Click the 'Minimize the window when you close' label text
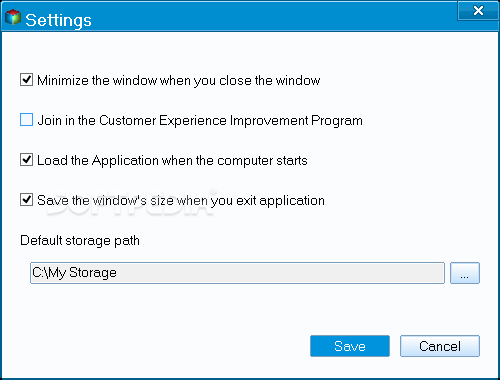 coord(179,81)
